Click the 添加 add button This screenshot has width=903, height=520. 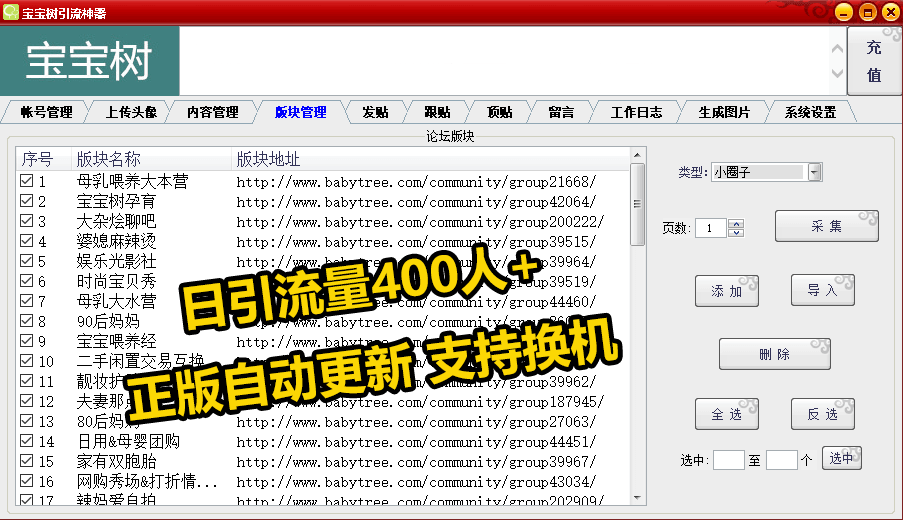coord(727,291)
